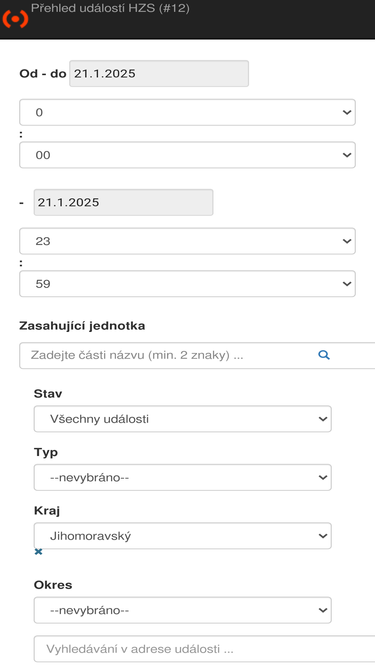Click the Přehled událostí HZS (#12) title
Screen dimensions: 375x667
(110, 8)
